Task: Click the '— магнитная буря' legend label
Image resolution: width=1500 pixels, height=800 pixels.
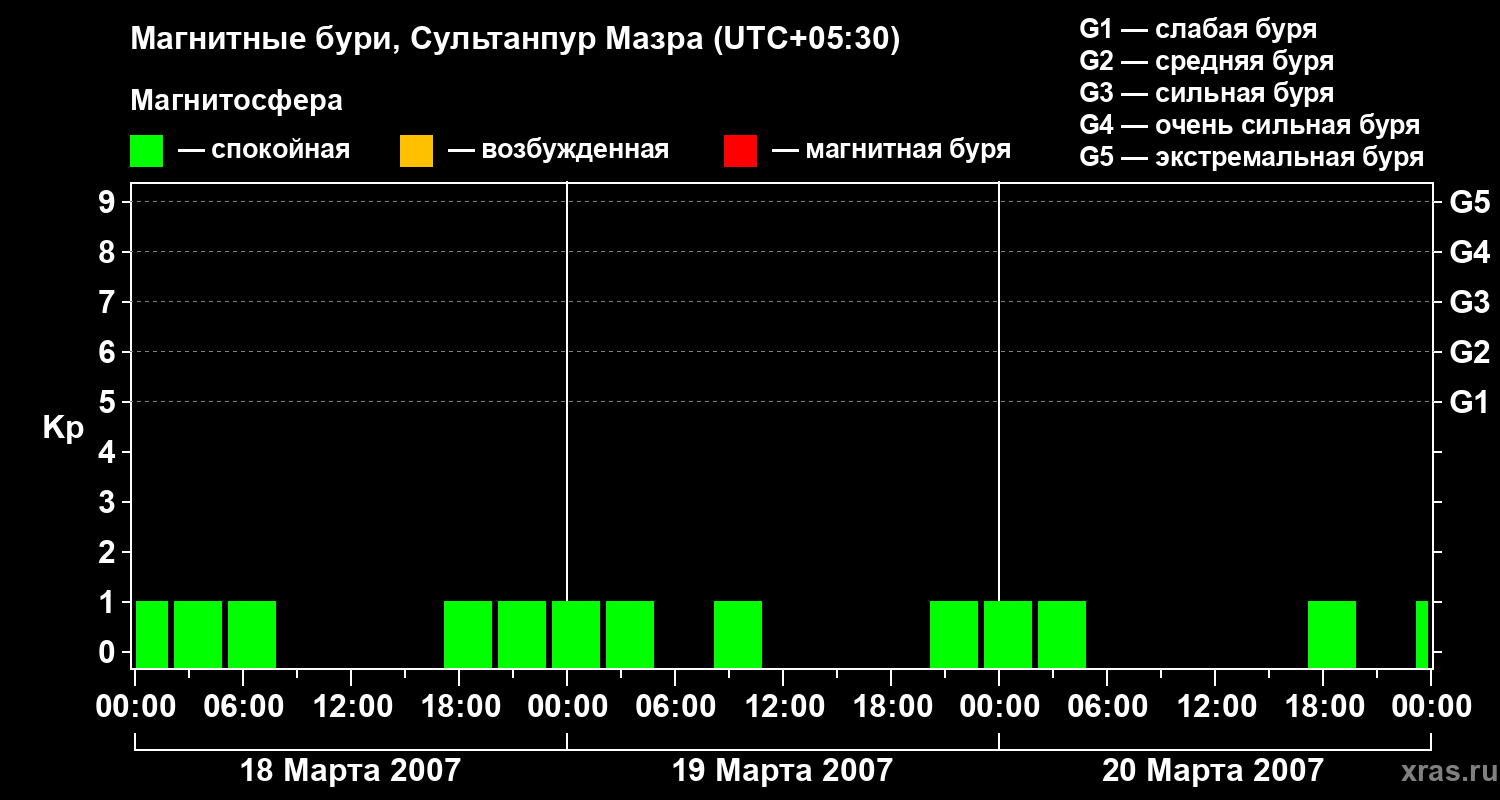Action: (x=891, y=150)
